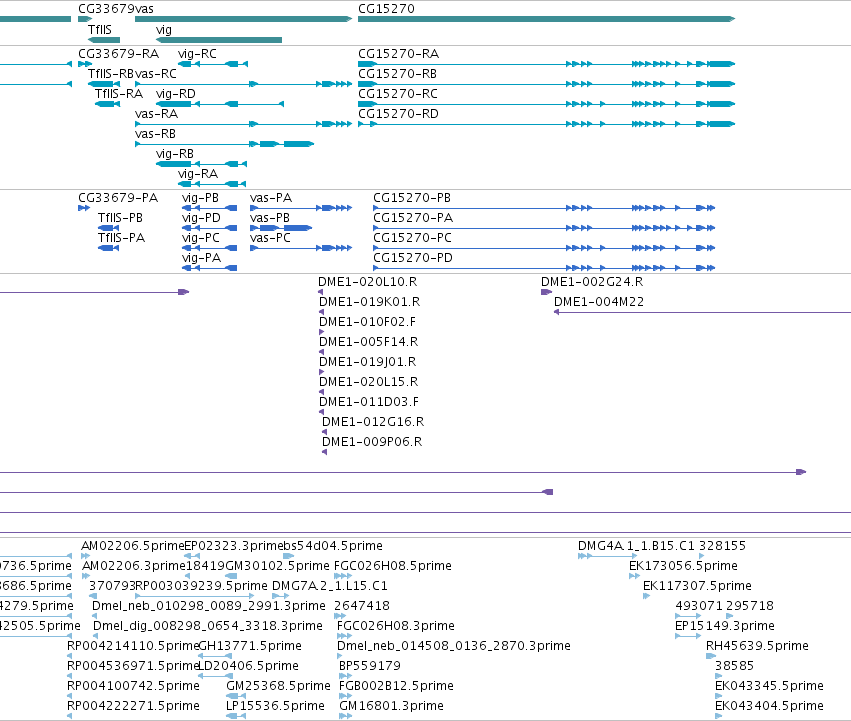Viewport: 851px width, 721px height.
Task: Select the TfIIS gene arrow
Action: 104,40
